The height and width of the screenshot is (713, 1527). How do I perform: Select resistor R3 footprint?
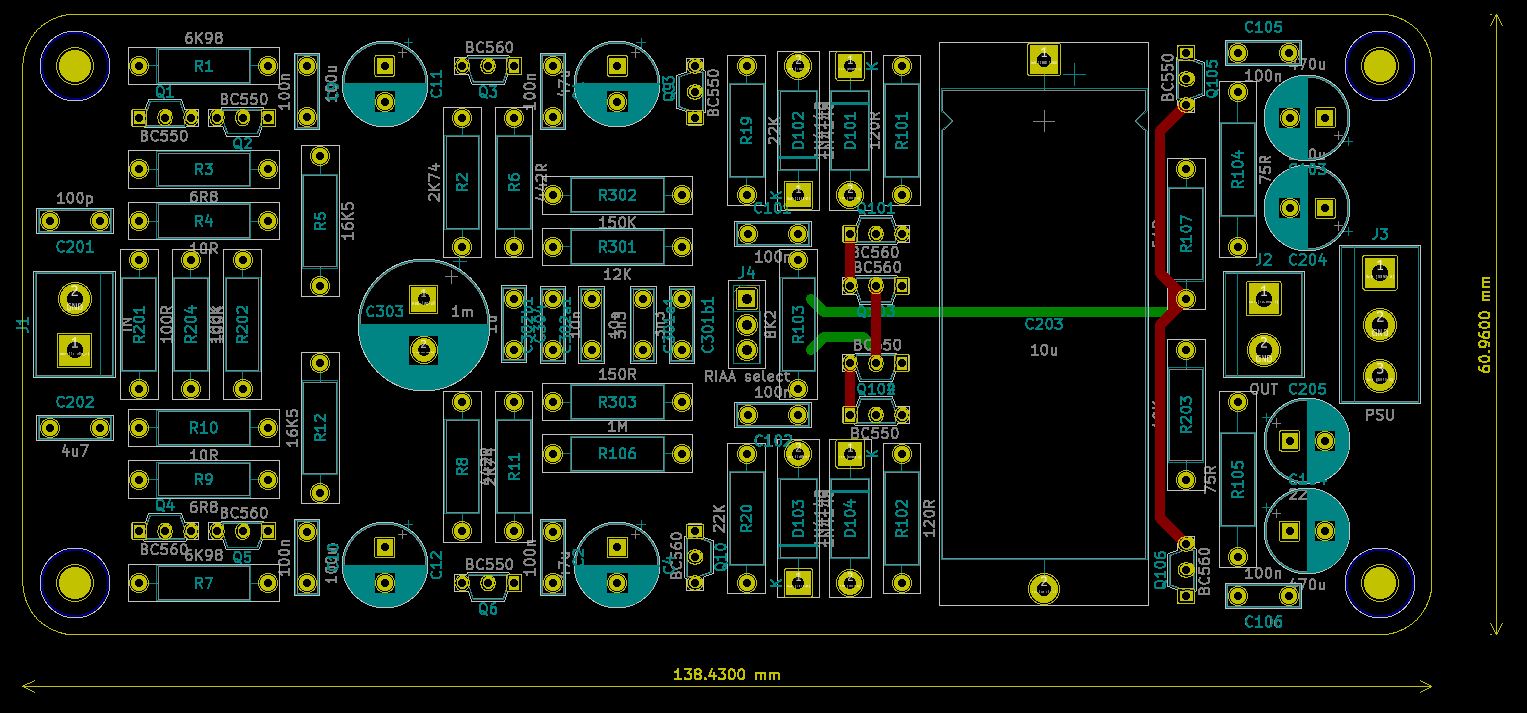(x=203, y=169)
